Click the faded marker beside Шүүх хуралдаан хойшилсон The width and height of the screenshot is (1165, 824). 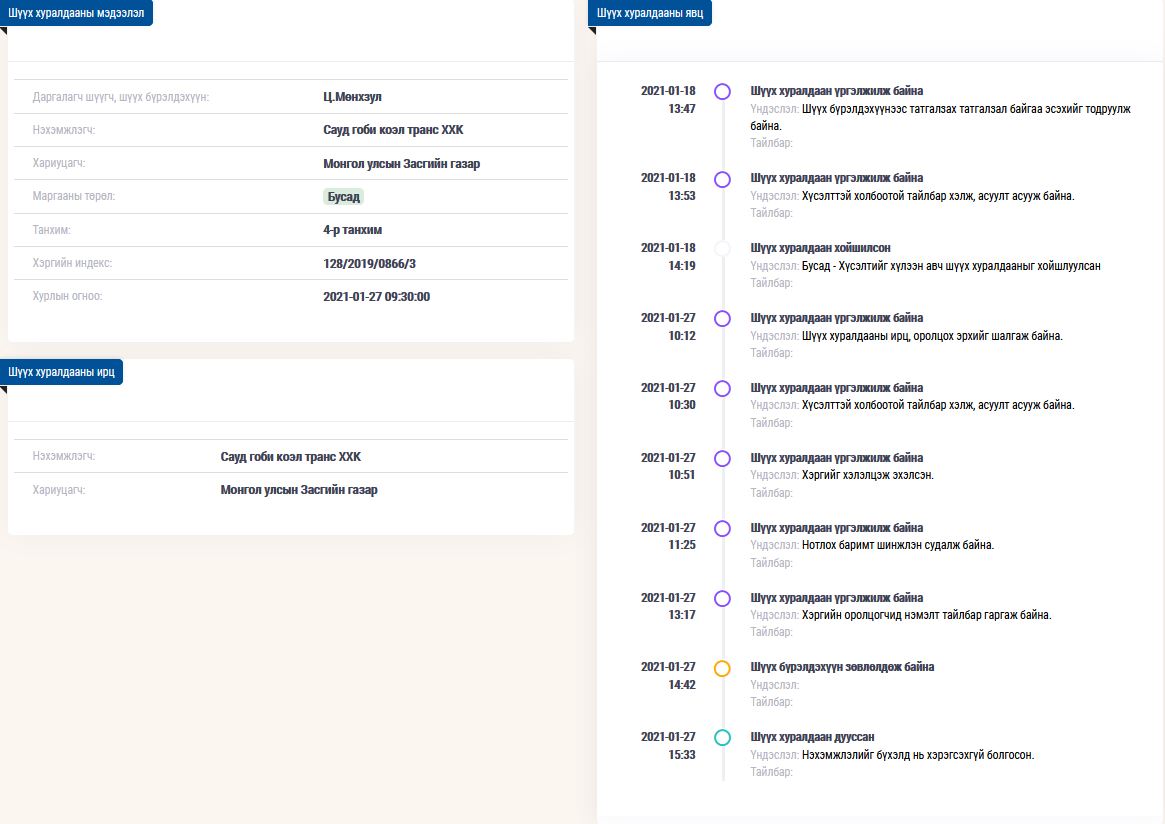(x=722, y=248)
